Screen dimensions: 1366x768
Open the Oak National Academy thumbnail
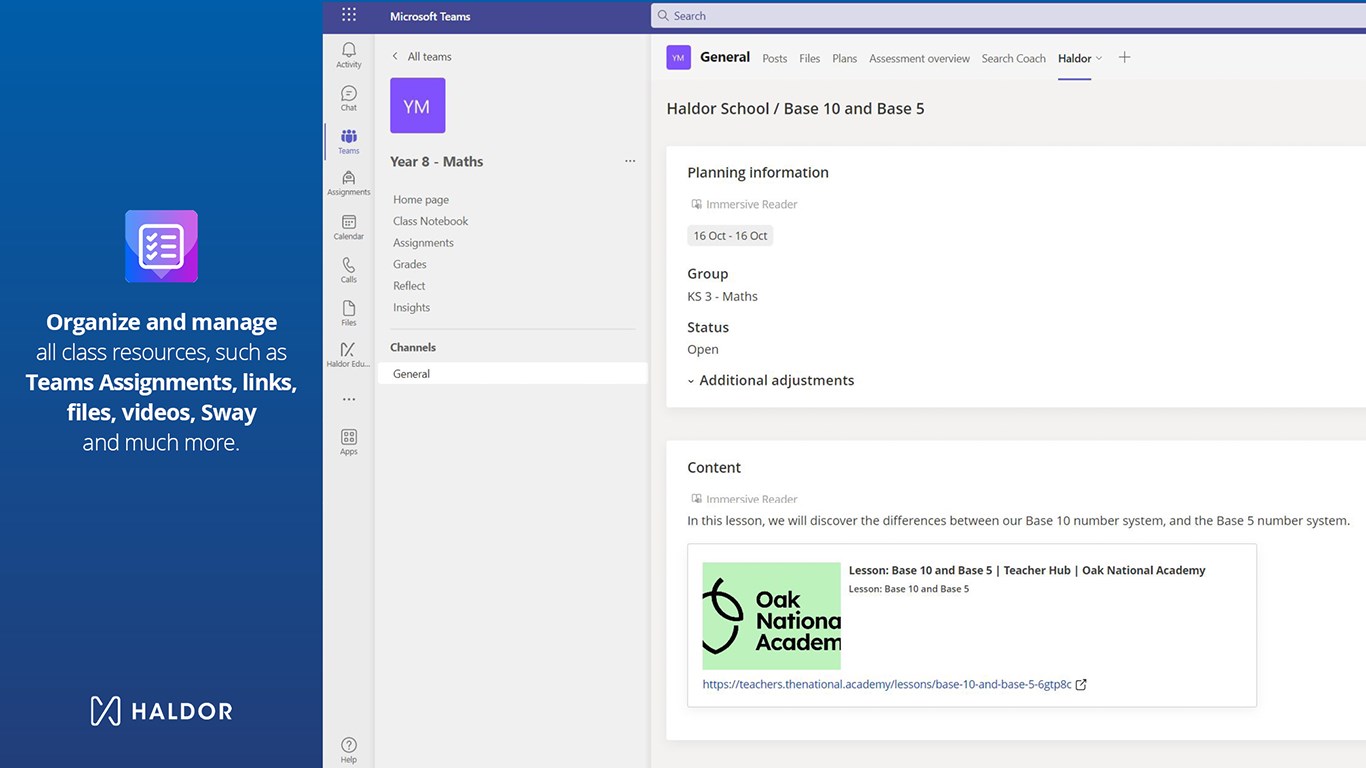(x=771, y=616)
